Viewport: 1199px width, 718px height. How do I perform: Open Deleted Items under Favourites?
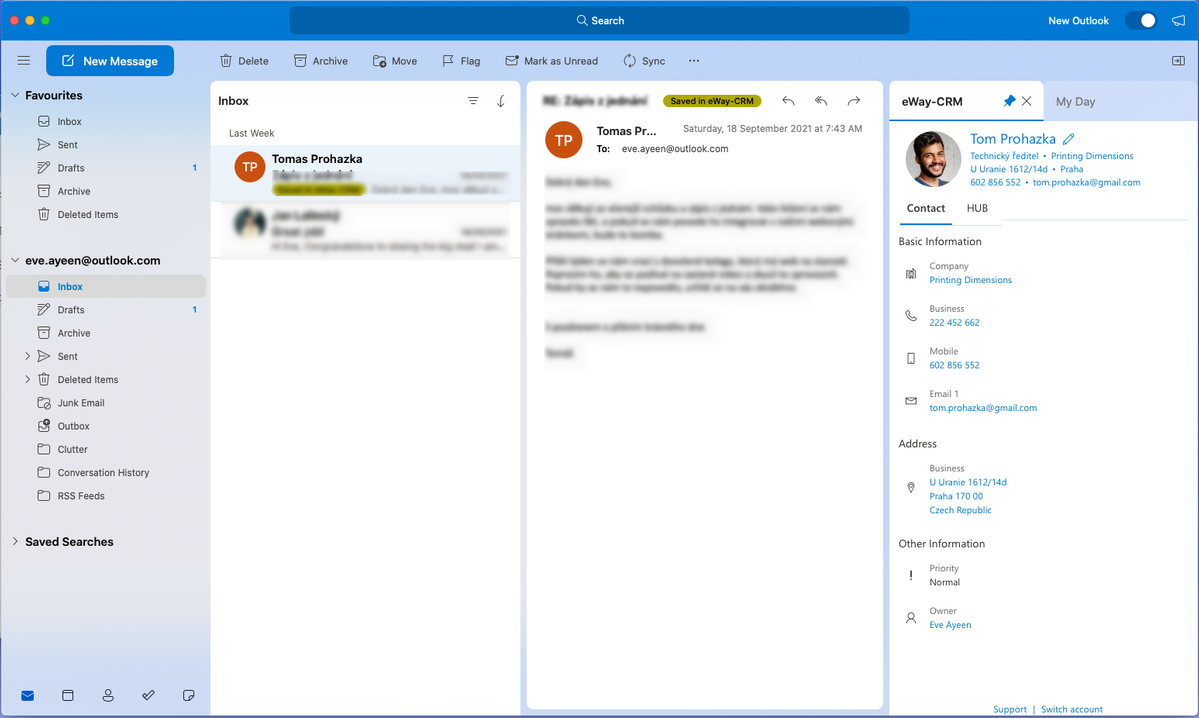(x=88, y=215)
